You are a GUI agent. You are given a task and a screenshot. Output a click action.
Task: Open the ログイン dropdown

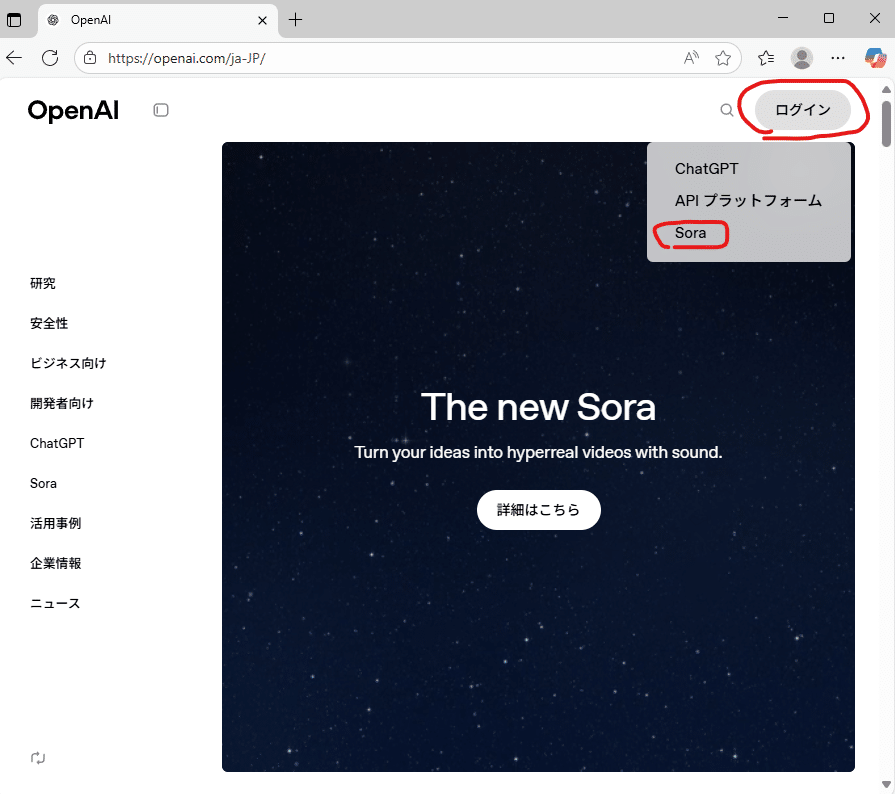tap(803, 110)
